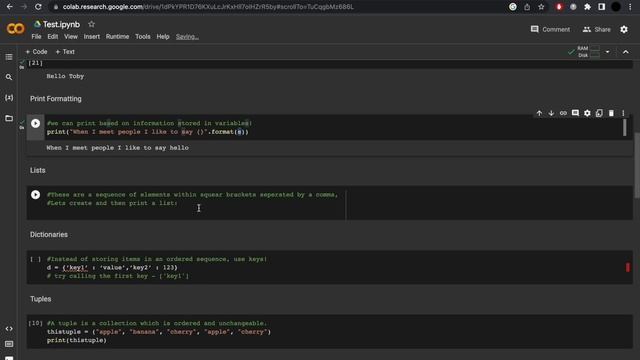640x360 pixels.
Task: Copy link to the selected cell
Action: coord(563,113)
